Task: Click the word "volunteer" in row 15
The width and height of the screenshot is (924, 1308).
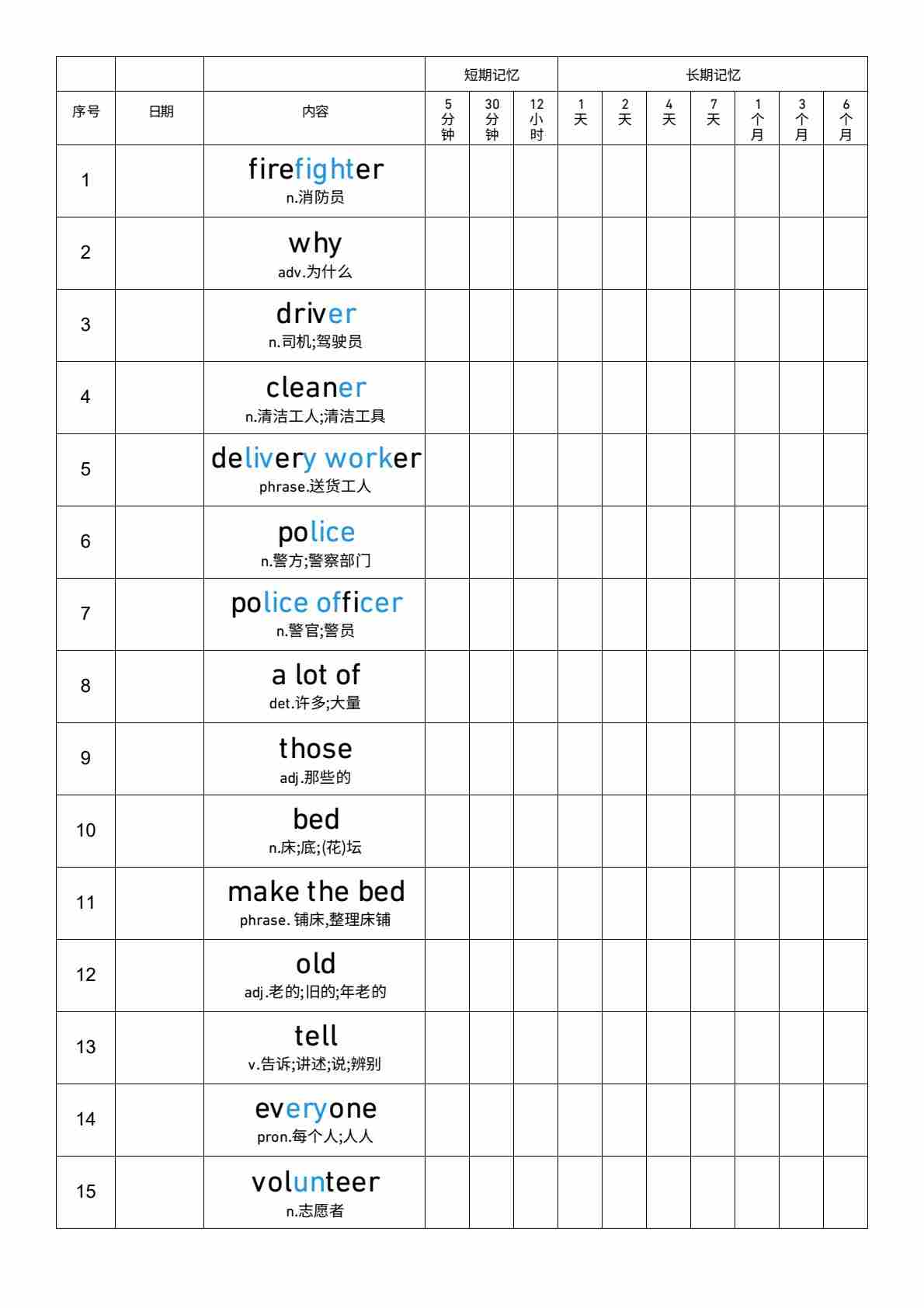Action: (315, 1182)
